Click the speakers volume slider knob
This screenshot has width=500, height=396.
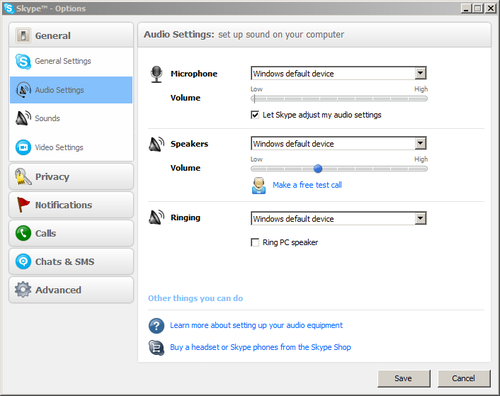coord(318,169)
